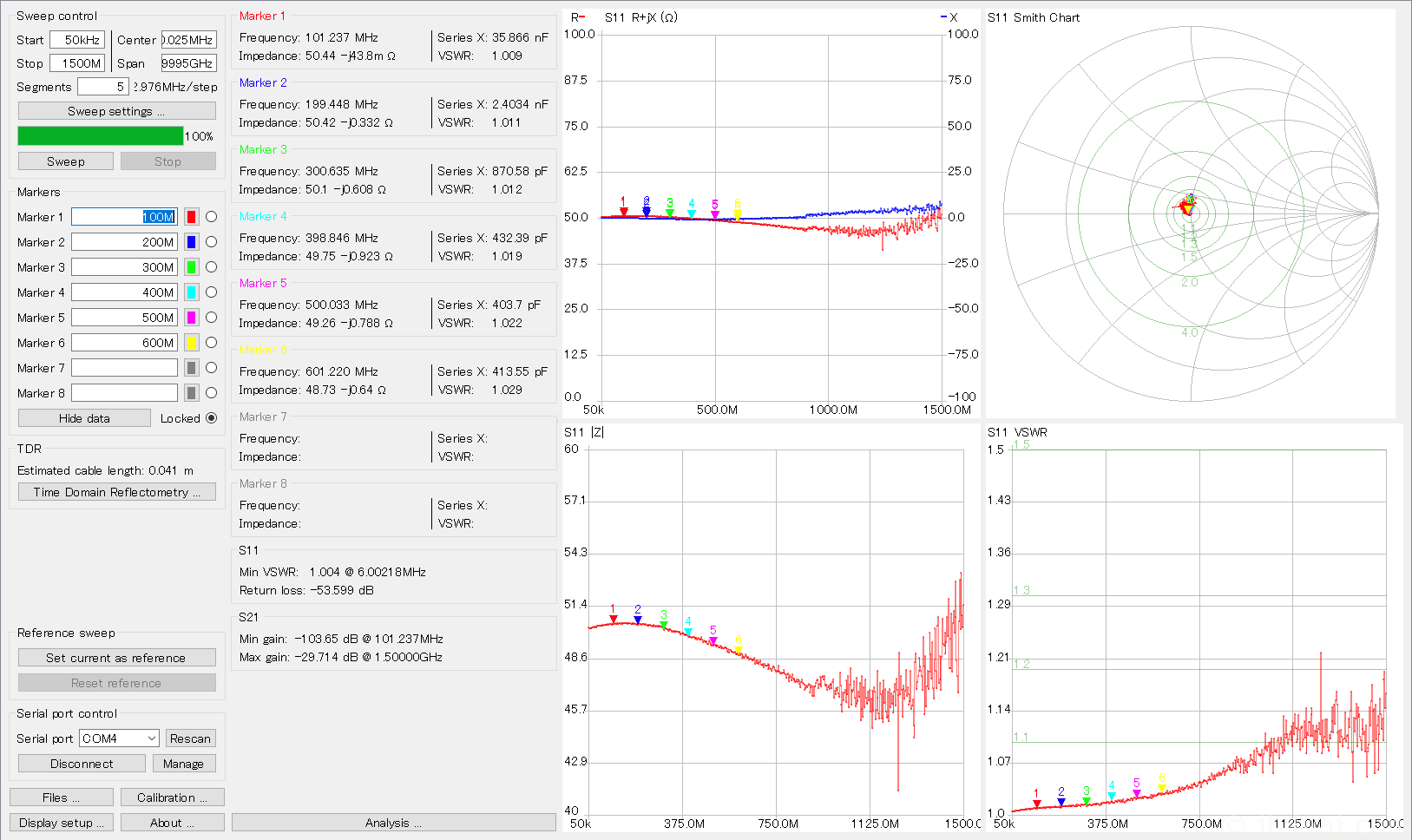Click the Marker 6 frequency field
Screen dimensions: 1412x840
coord(124,343)
